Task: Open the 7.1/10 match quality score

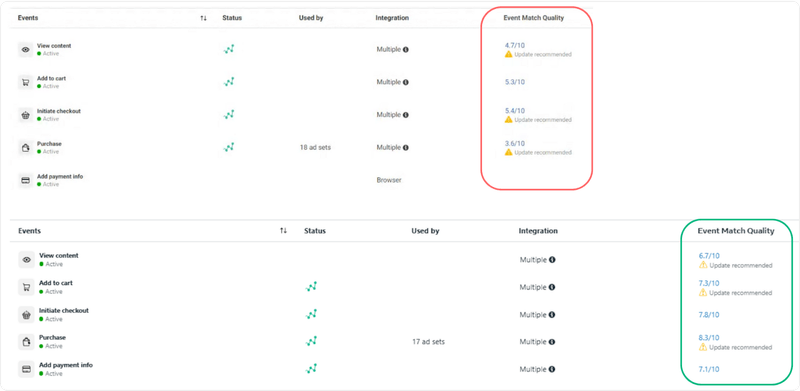Action: 709,370
